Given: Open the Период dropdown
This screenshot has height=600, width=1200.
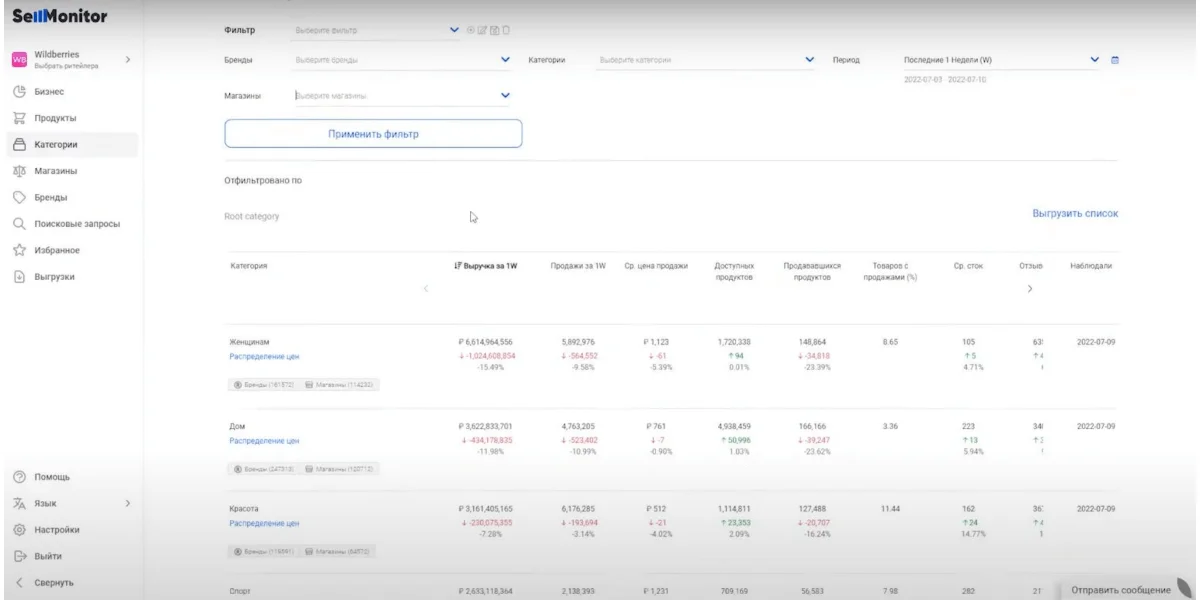Looking at the screenshot, I should (1093, 61).
